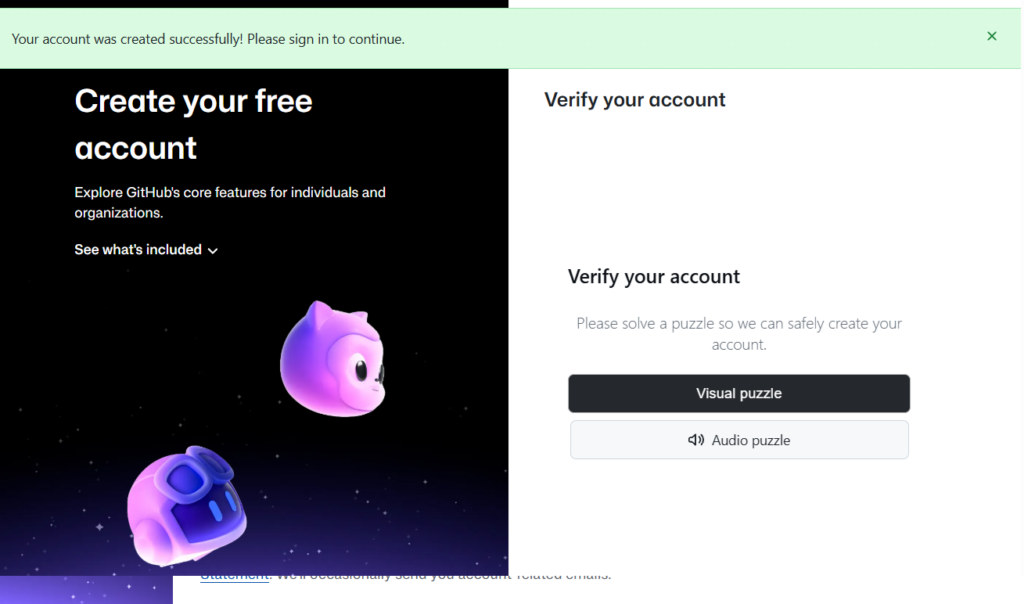Dismiss the account created success banner
Screen dimensions: 1024x604
(x=991, y=37)
